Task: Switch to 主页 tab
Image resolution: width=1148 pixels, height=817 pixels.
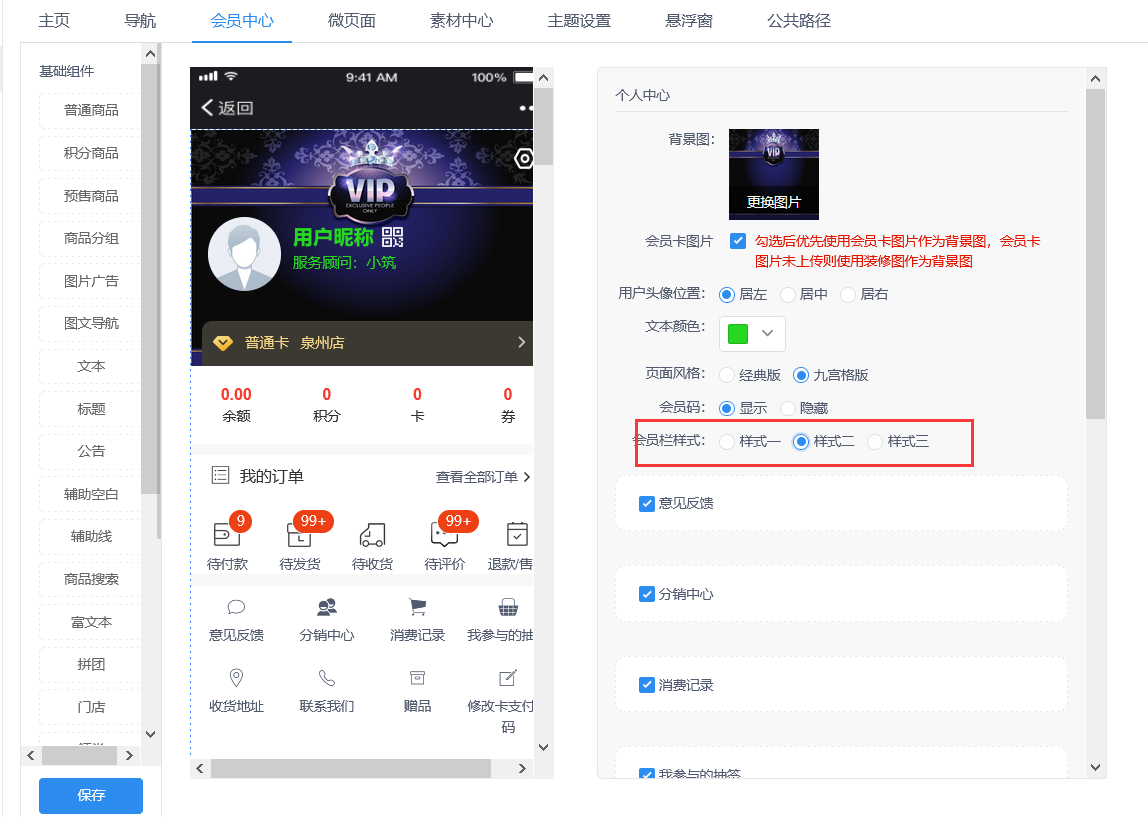Action: 54,20
